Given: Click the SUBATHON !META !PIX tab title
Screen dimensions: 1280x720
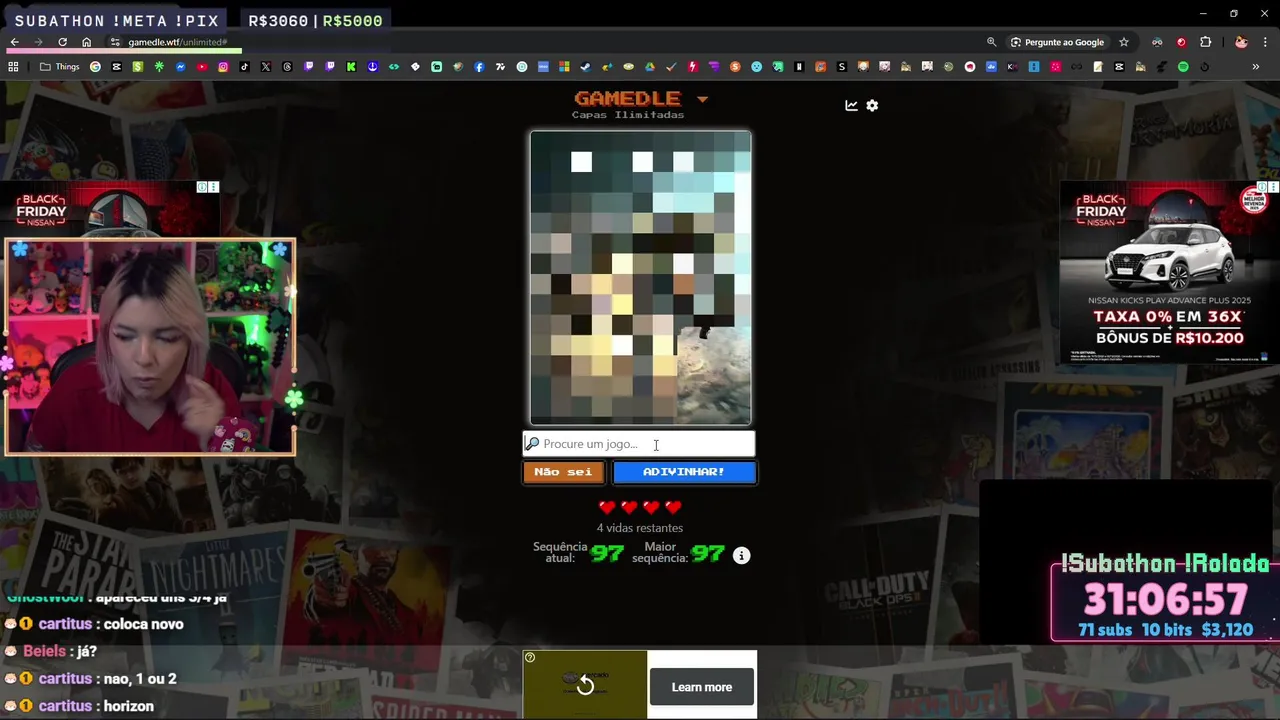Looking at the screenshot, I should click(x=119, y=20).
